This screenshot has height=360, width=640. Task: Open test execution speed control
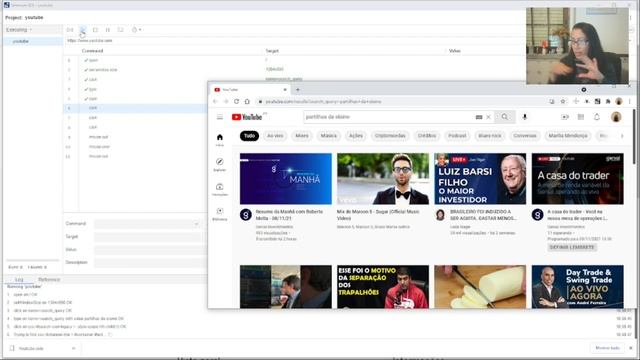(x=136, y=30)
